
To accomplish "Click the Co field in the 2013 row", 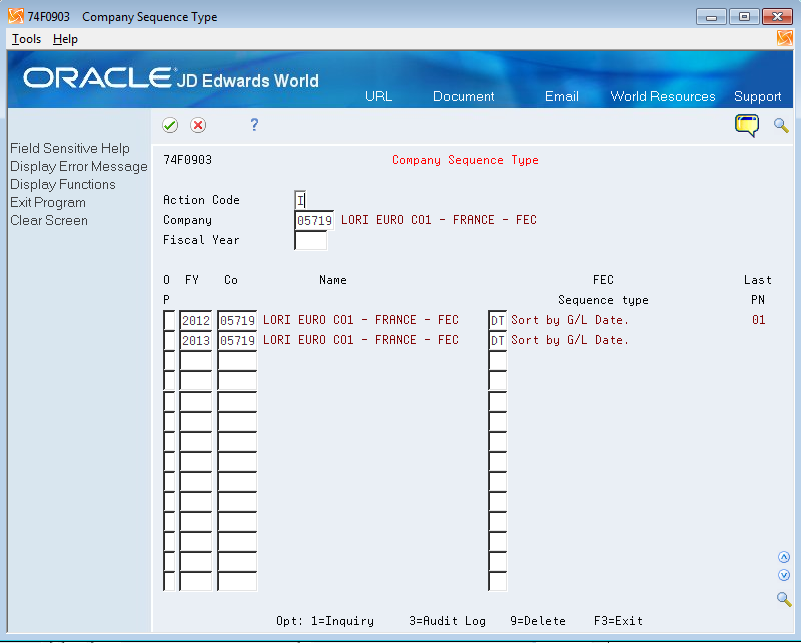I will pyautogui.click(x=237, y=340).
